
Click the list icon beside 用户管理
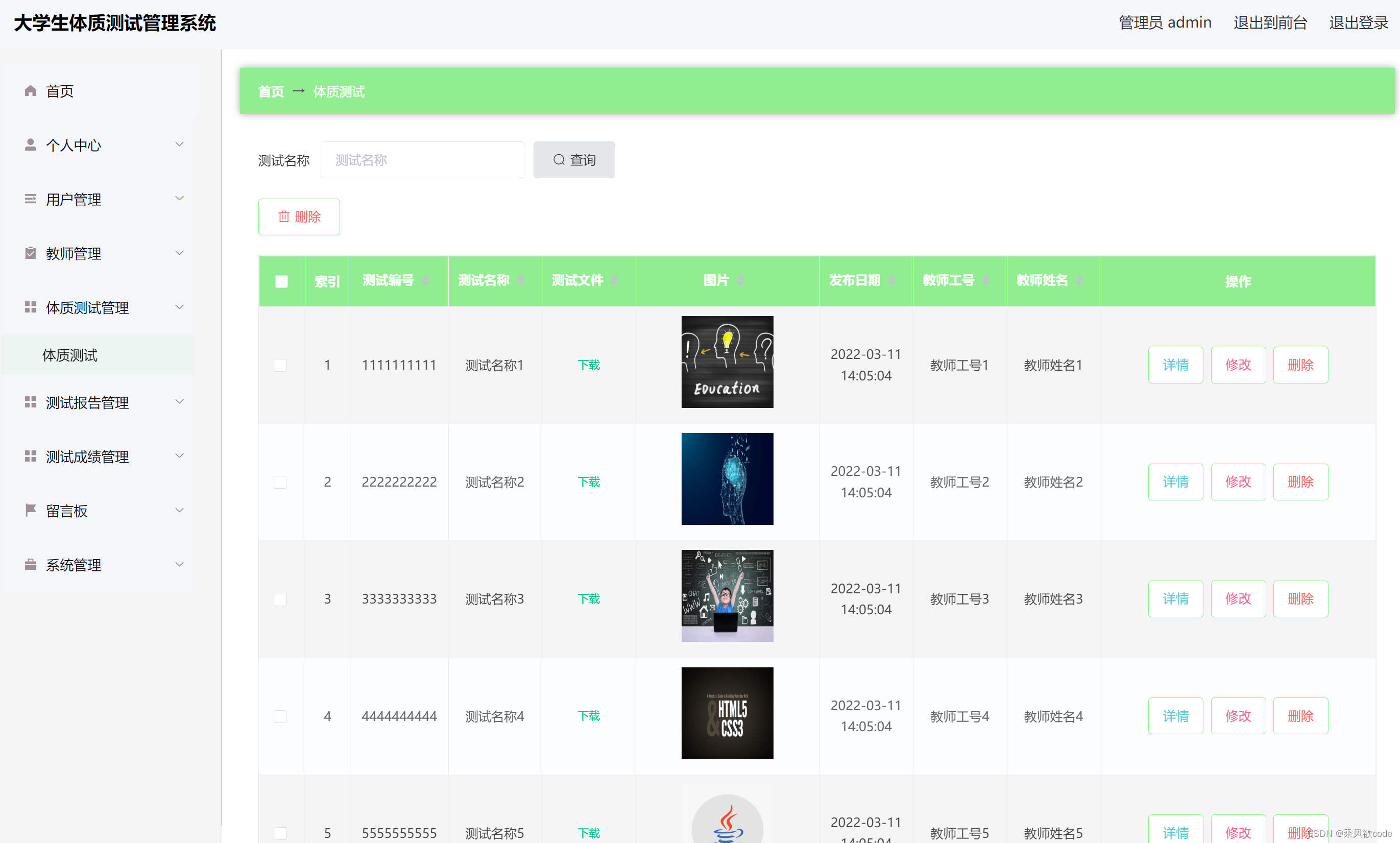tap(31, 199)
